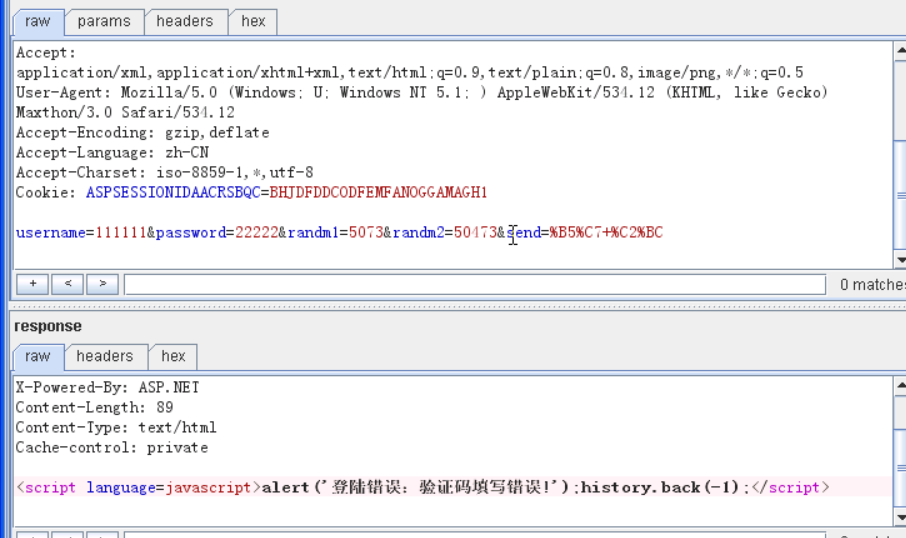Image resolution: width=906 pixels, height=538 pixels.
Task: Open the response hex tab
Action: pyautogui.click(x=173, y=357)
